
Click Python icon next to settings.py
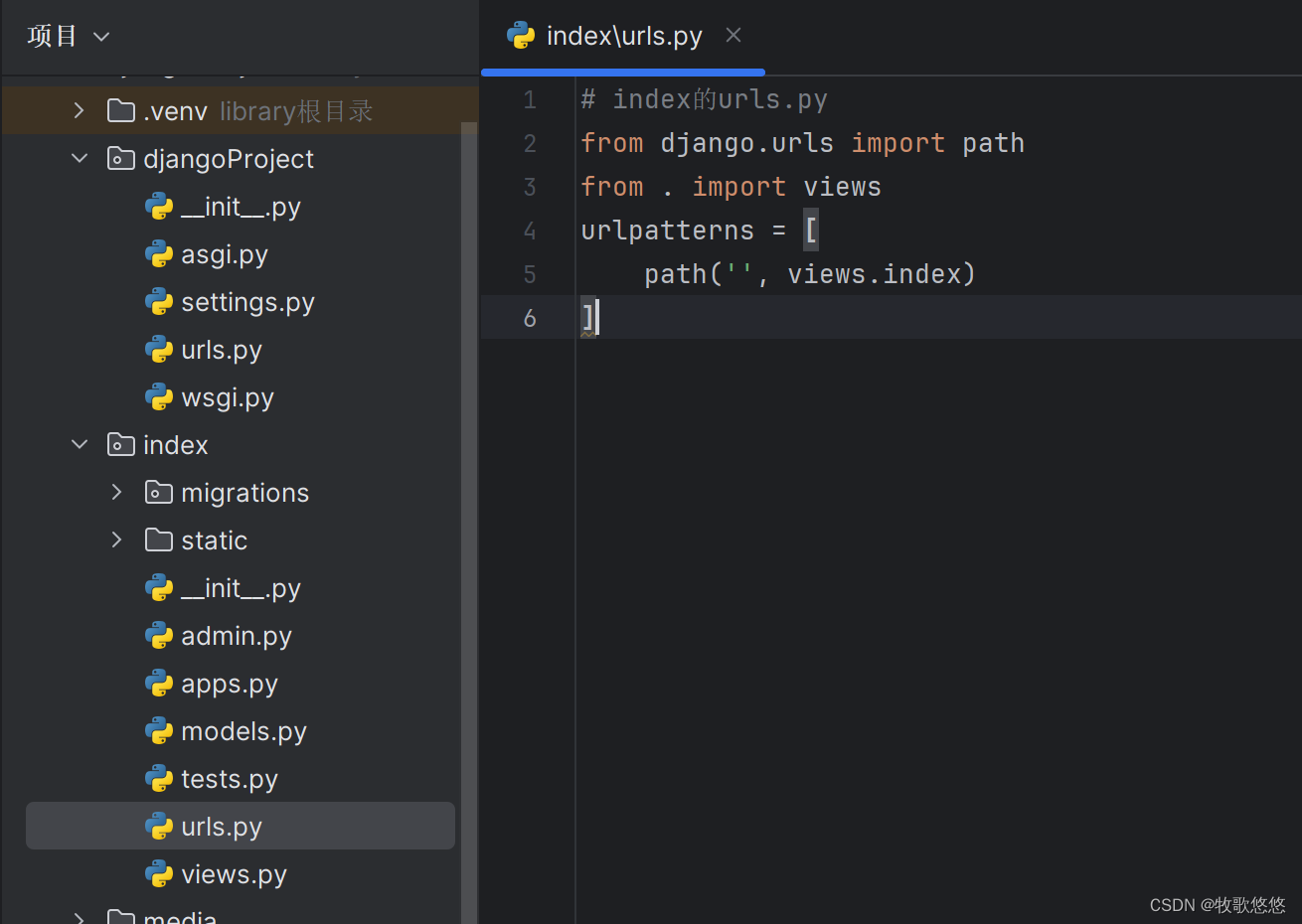click(x=159, y=301)
